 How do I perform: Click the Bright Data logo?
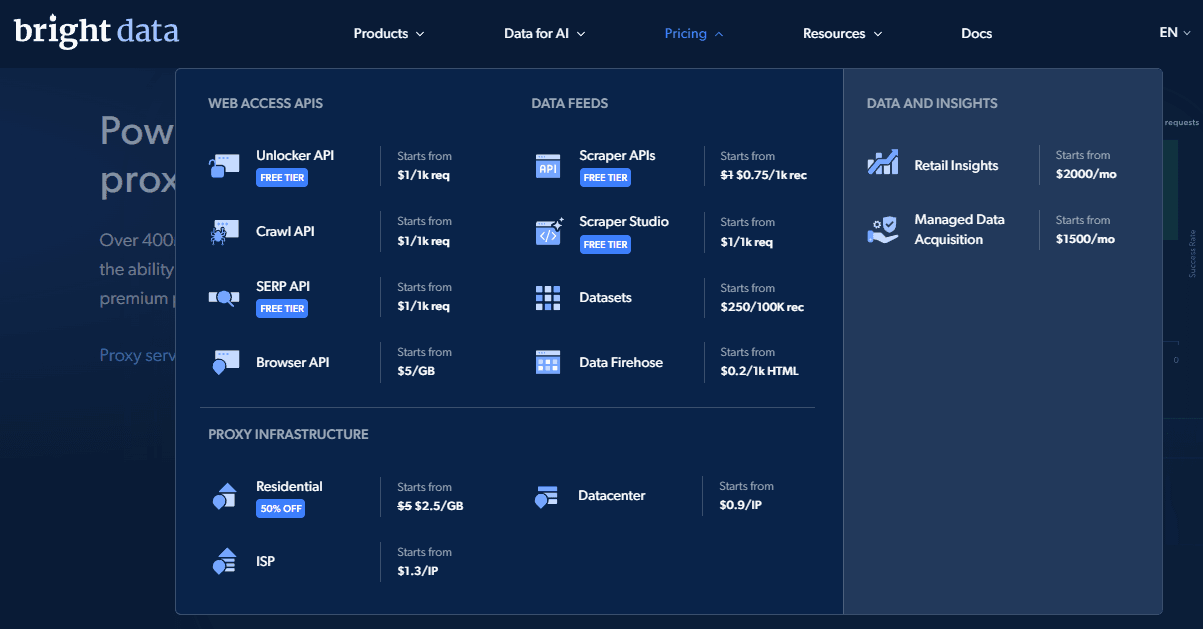click(x=96, y=31)
